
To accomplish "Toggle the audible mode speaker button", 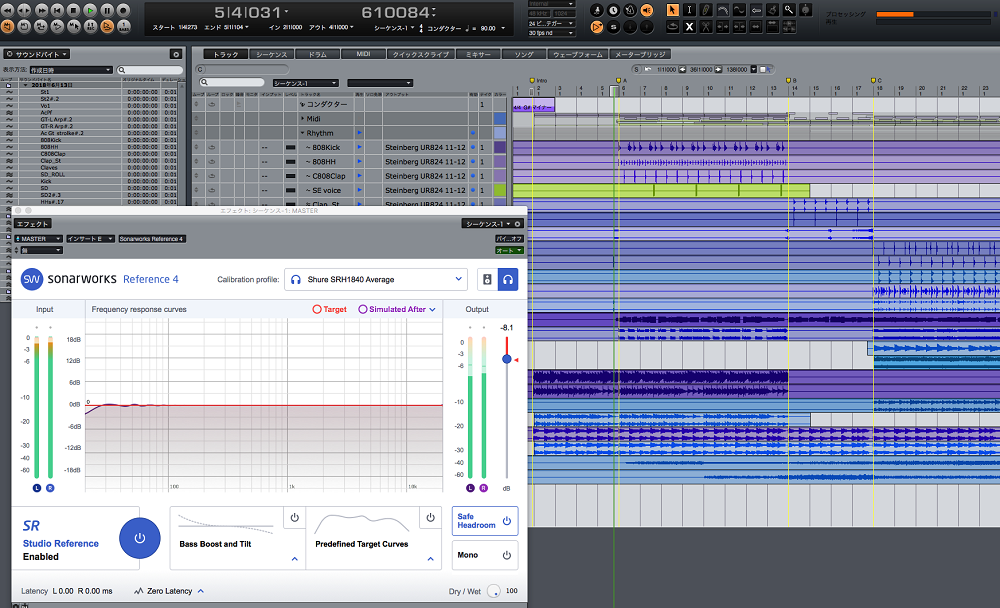I will (x=646, y=10).
